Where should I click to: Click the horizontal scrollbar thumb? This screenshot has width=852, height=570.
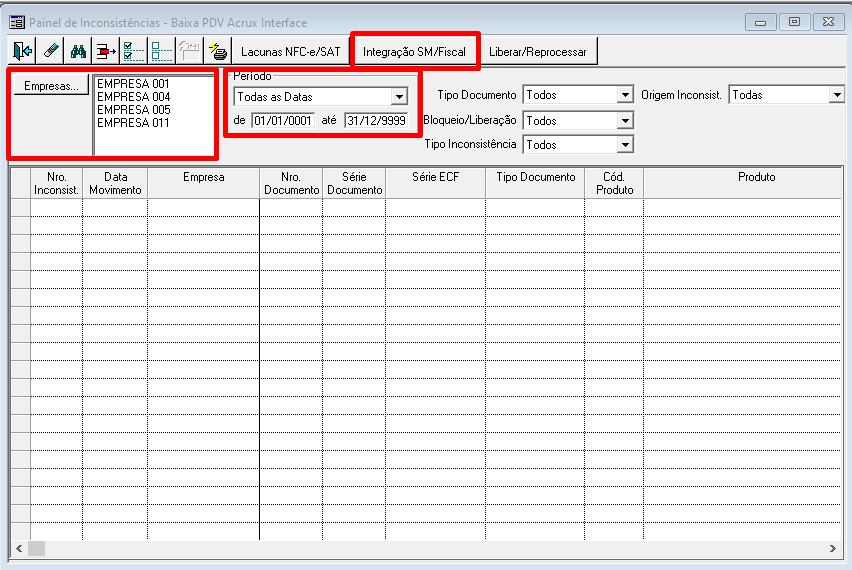point(36,548)
